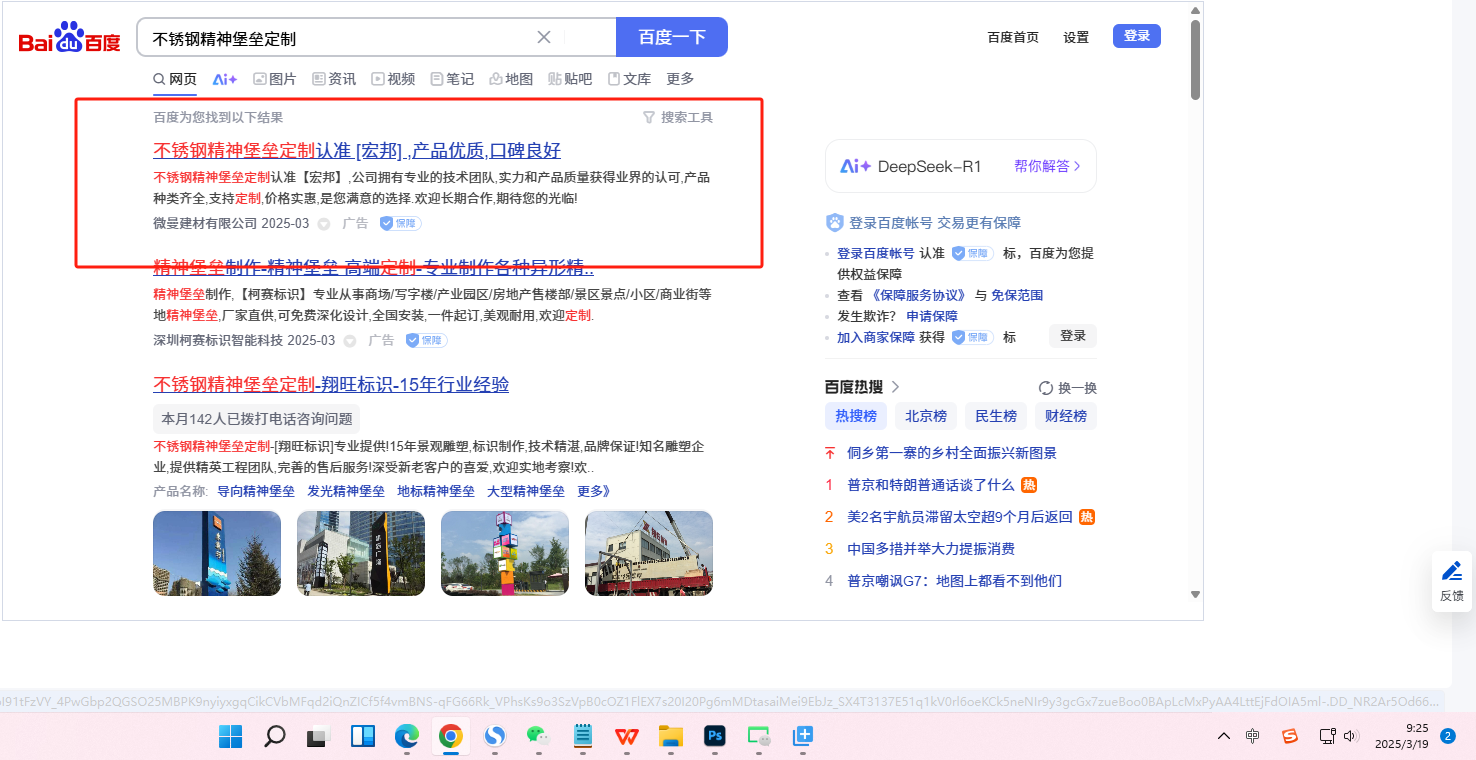The width and height of the screenshot is (1476, 760).
Task: Expand the 百度热搜 chevron
Action: (895, 387)
